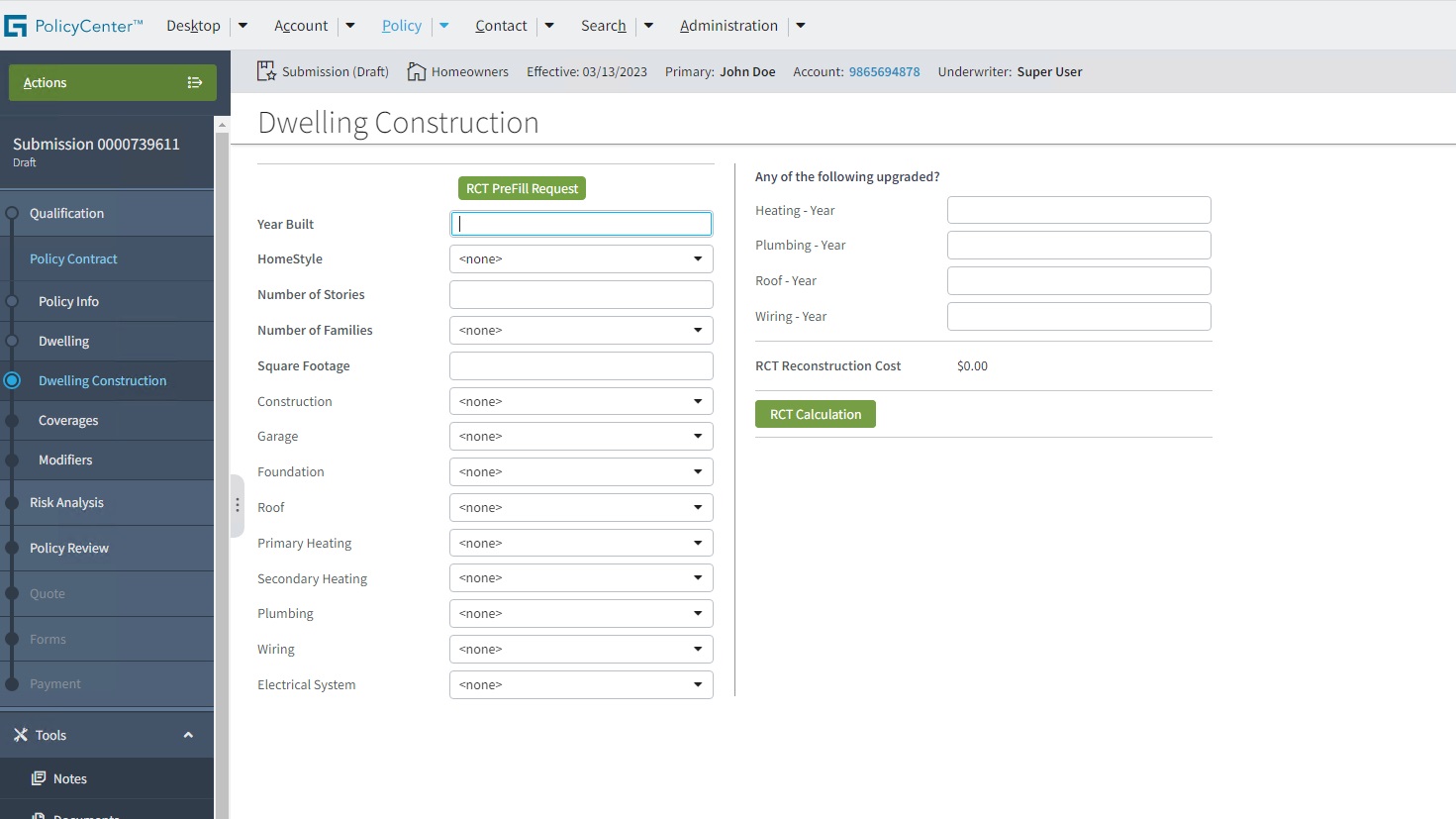Click the Homeowners house icon

coord(417,71)
